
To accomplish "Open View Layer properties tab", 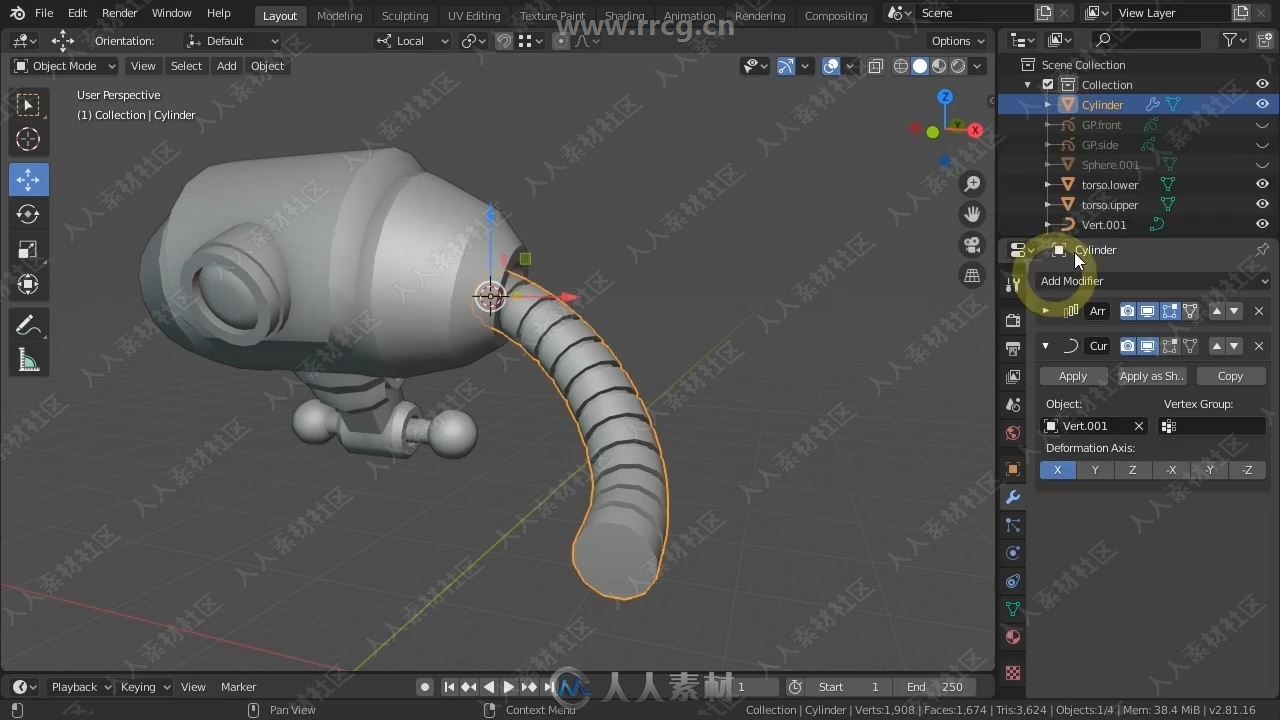I will 1013,377.
